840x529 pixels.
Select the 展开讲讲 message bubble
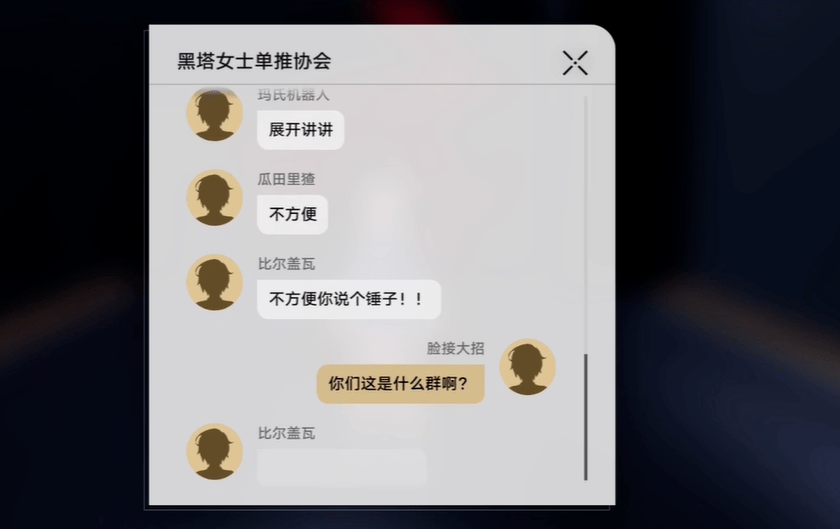301,130
